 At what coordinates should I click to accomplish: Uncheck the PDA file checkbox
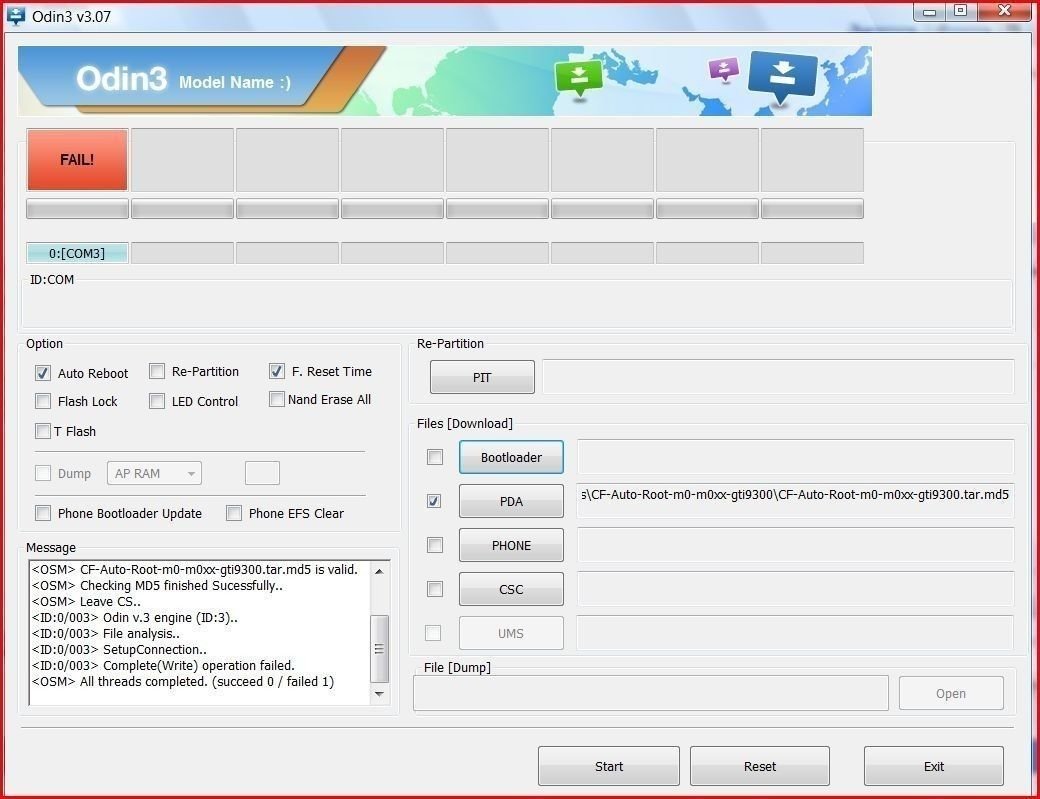[x=434, y=501]
